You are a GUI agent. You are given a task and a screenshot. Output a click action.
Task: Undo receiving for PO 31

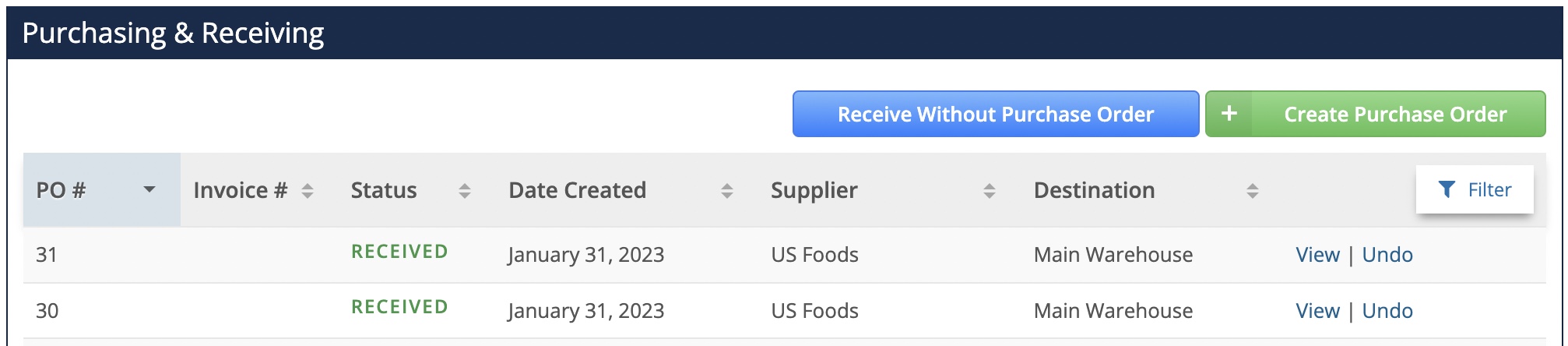click(1387, 255)
